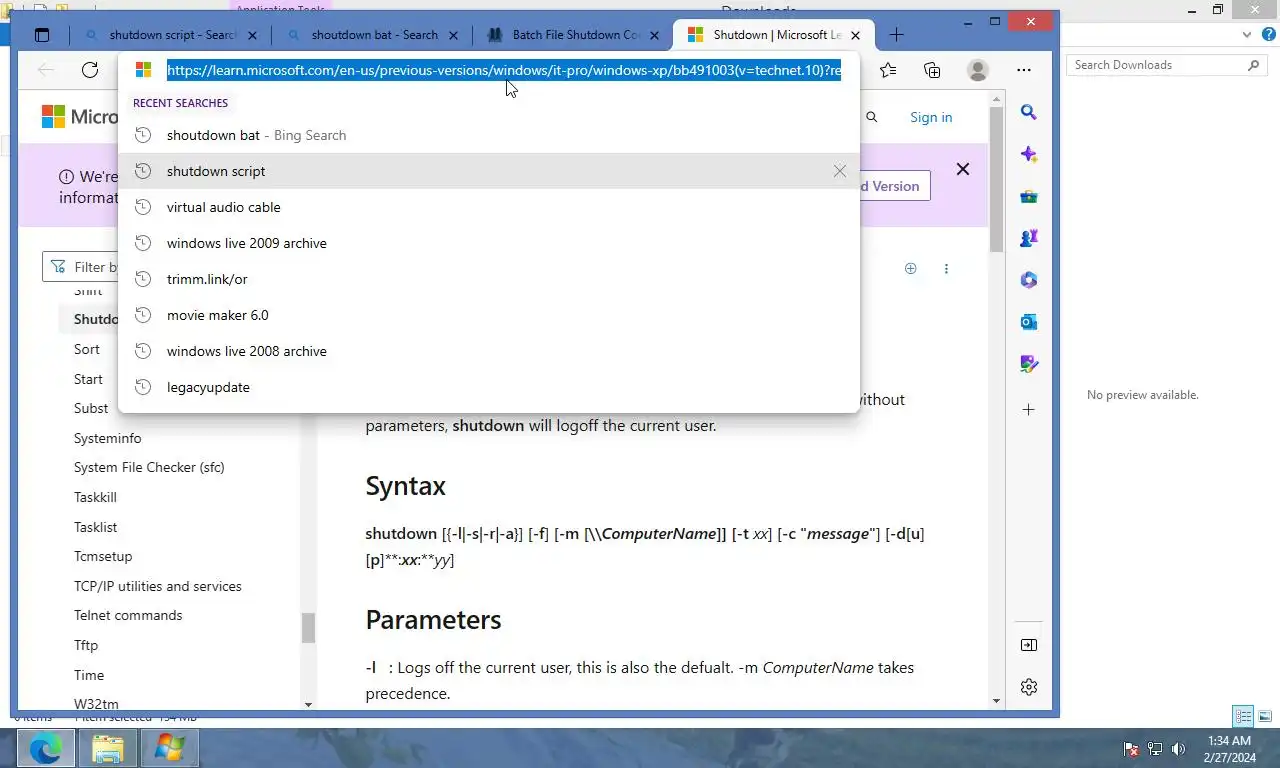Open the Collections icon in toolbar
Image resolution: width=1280 pixels, height=768 pixels.
pyautogui.click(x=932, y=70)
